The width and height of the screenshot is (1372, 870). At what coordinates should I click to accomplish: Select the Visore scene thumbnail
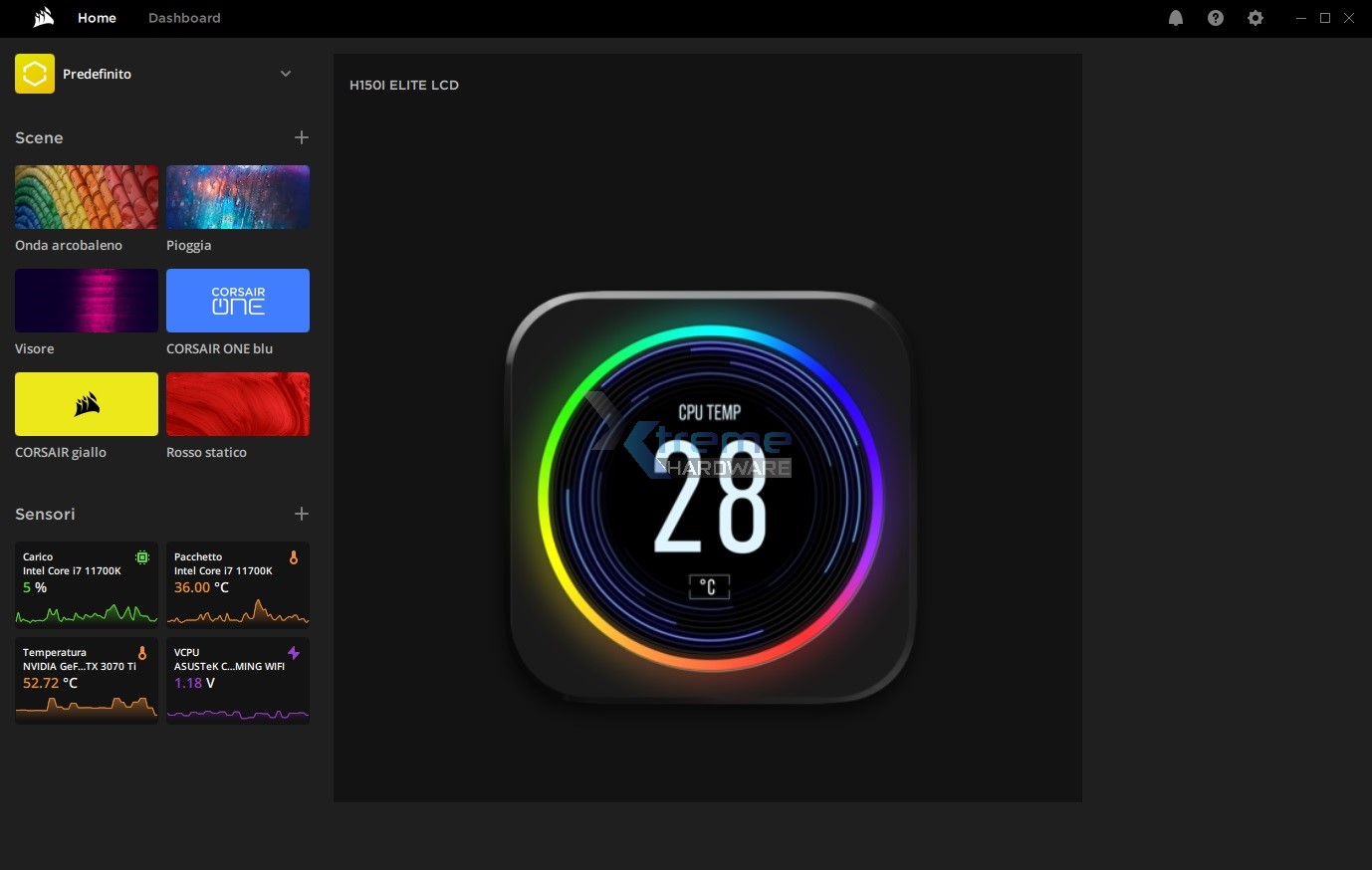click(87, 301)
